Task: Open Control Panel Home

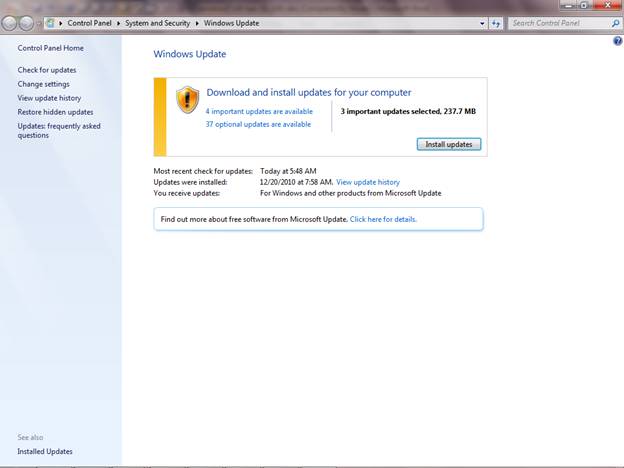Action: pos(51,48)
